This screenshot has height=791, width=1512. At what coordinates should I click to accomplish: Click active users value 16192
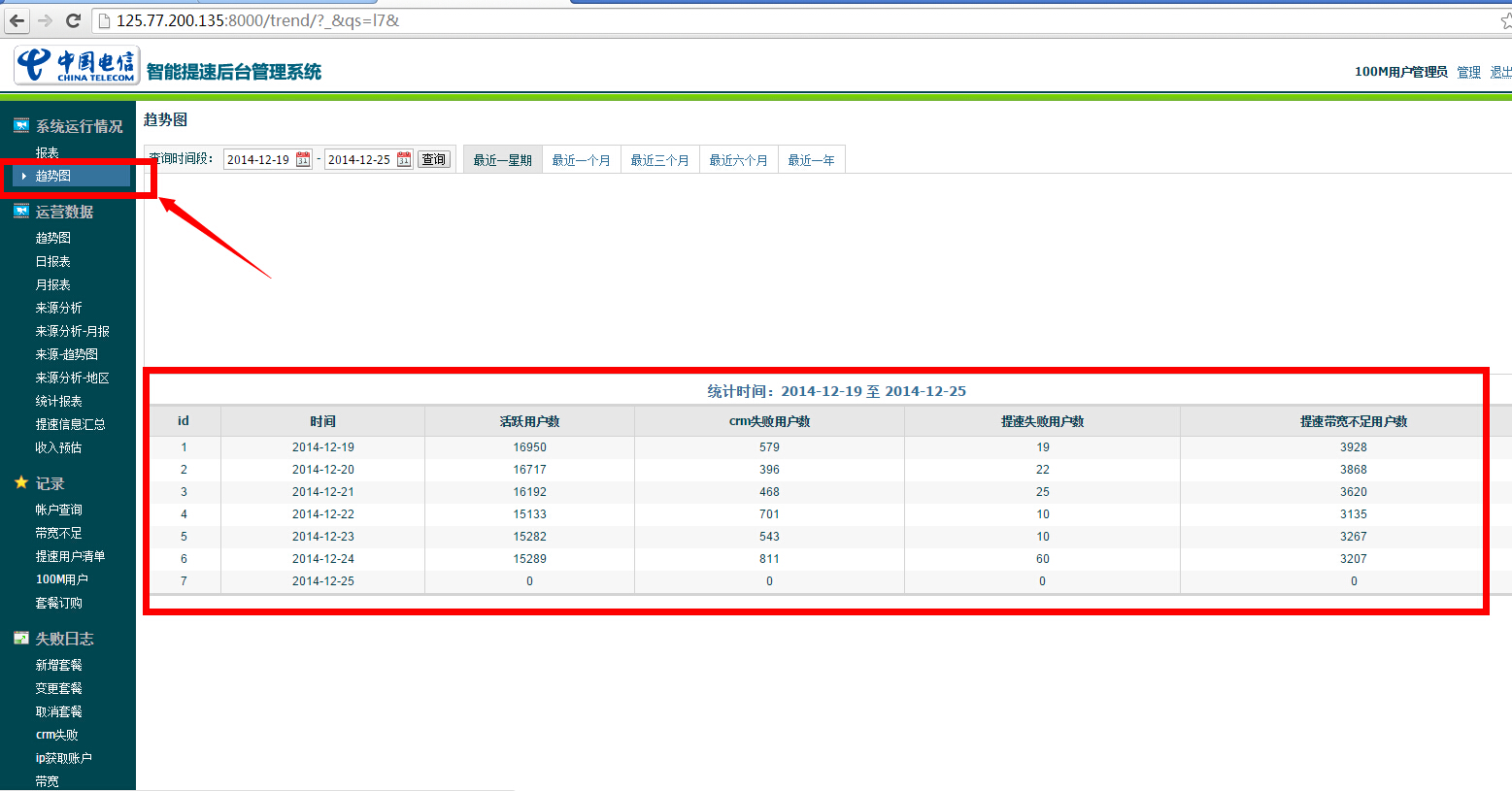click(529, 492)
